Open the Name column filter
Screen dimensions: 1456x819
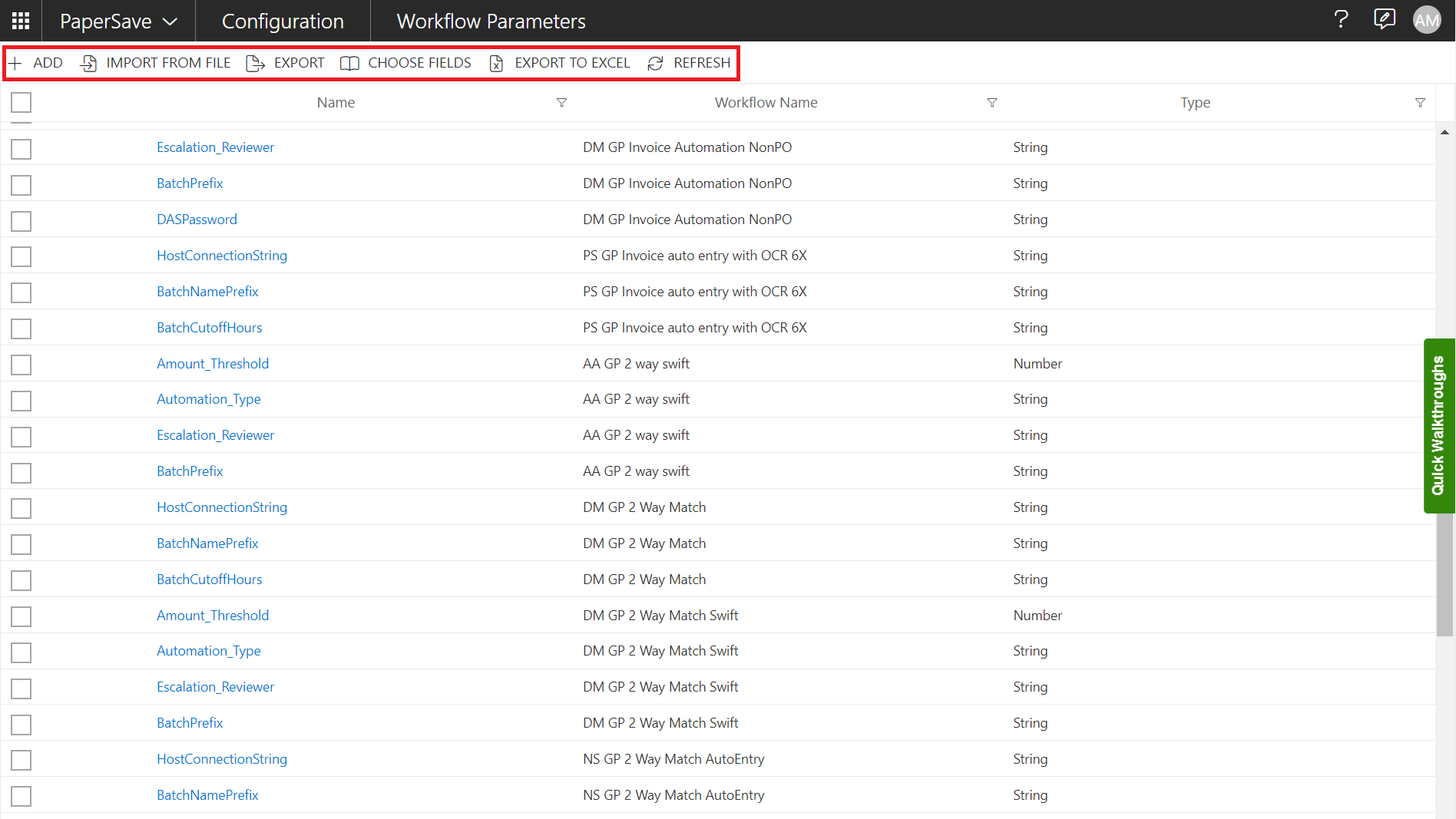coord(561,103)
